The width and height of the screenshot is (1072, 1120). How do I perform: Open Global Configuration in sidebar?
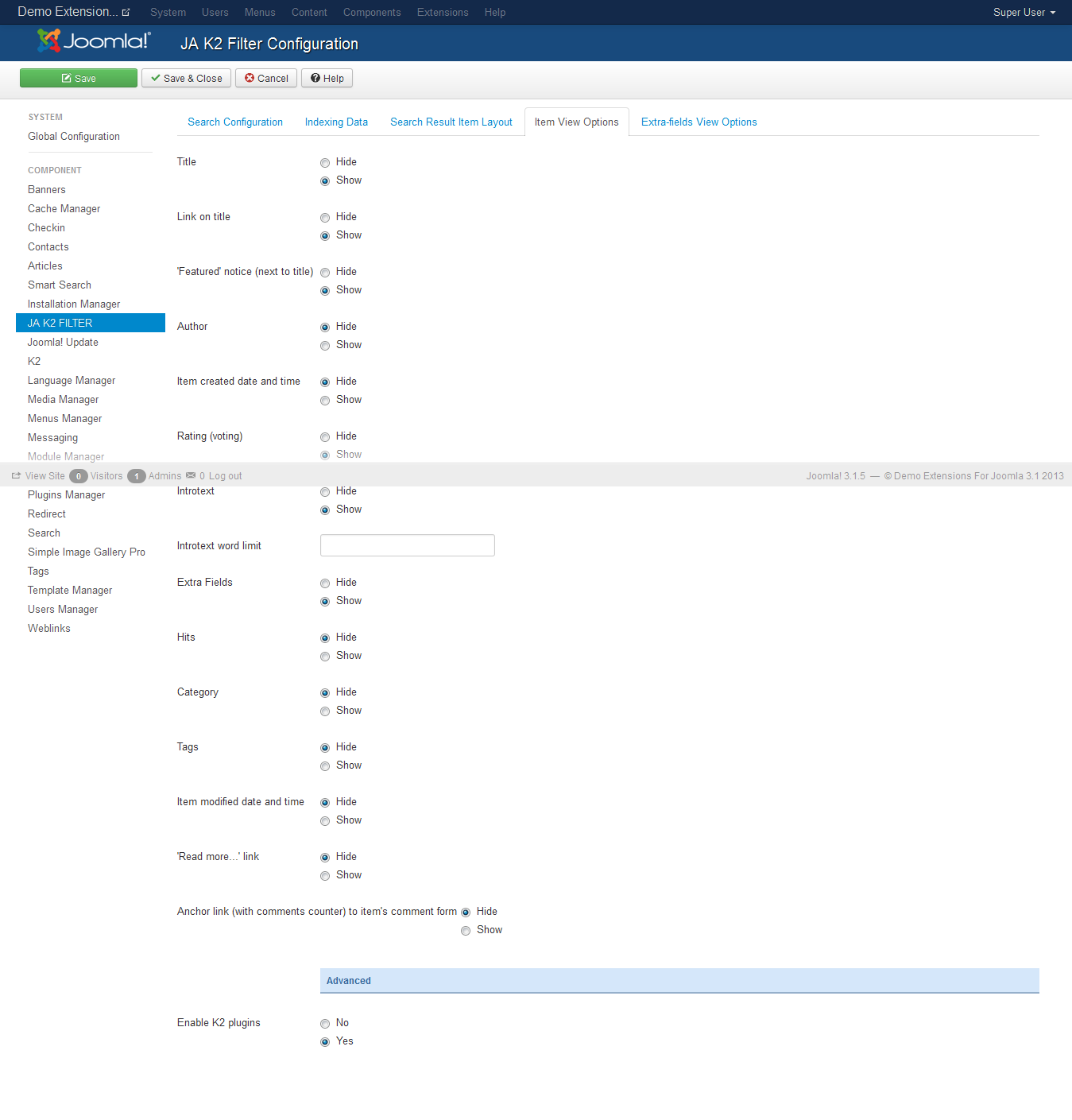coord(74,137)
